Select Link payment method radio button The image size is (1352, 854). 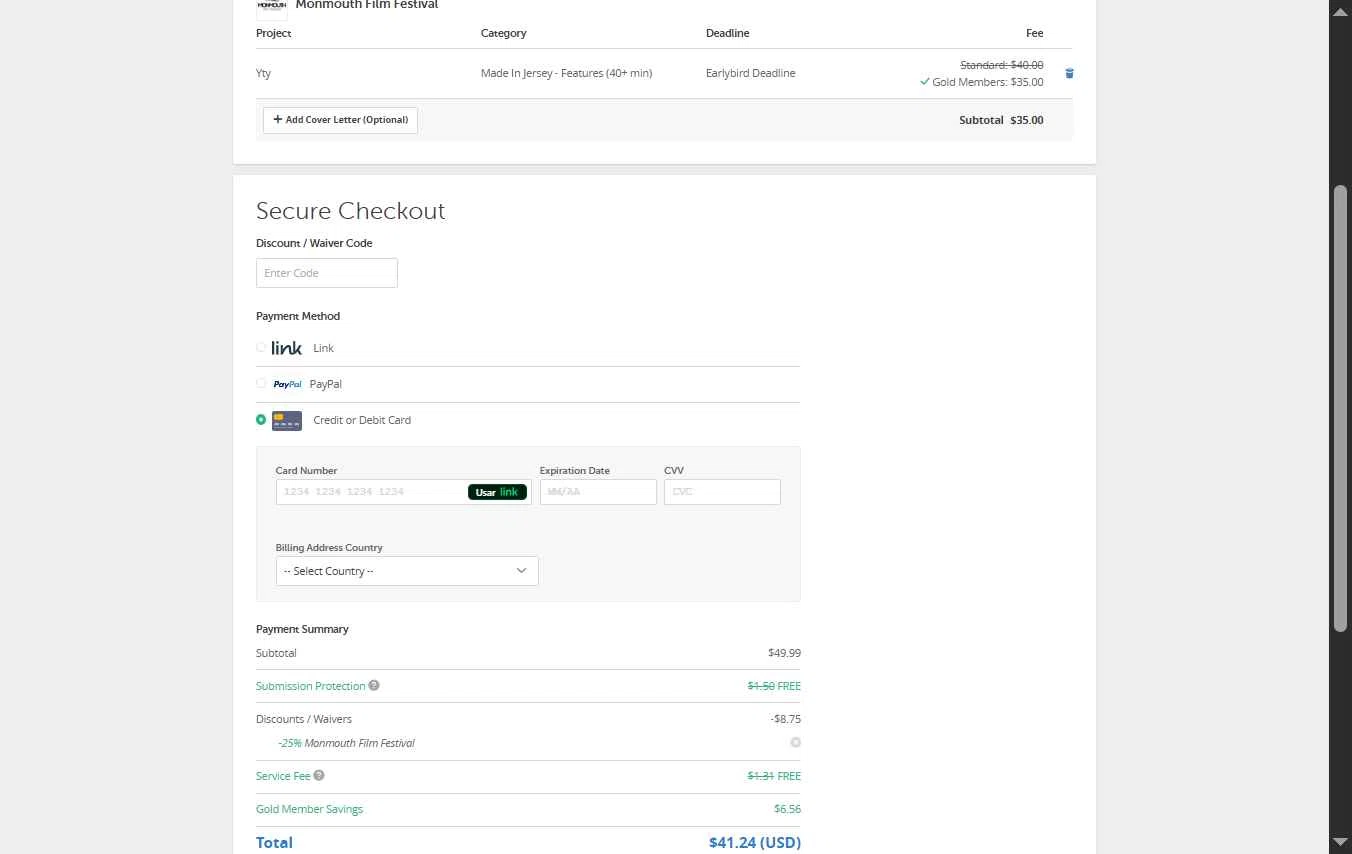coord(261,347)
